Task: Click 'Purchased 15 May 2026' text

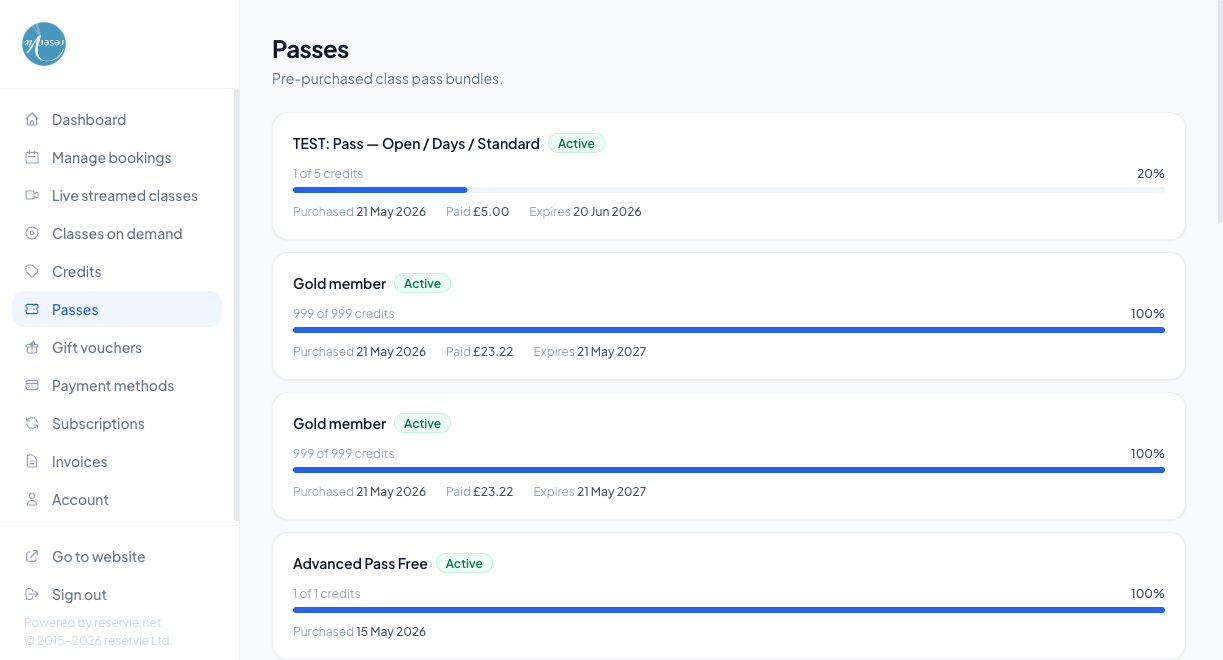Action: (359, 632)
